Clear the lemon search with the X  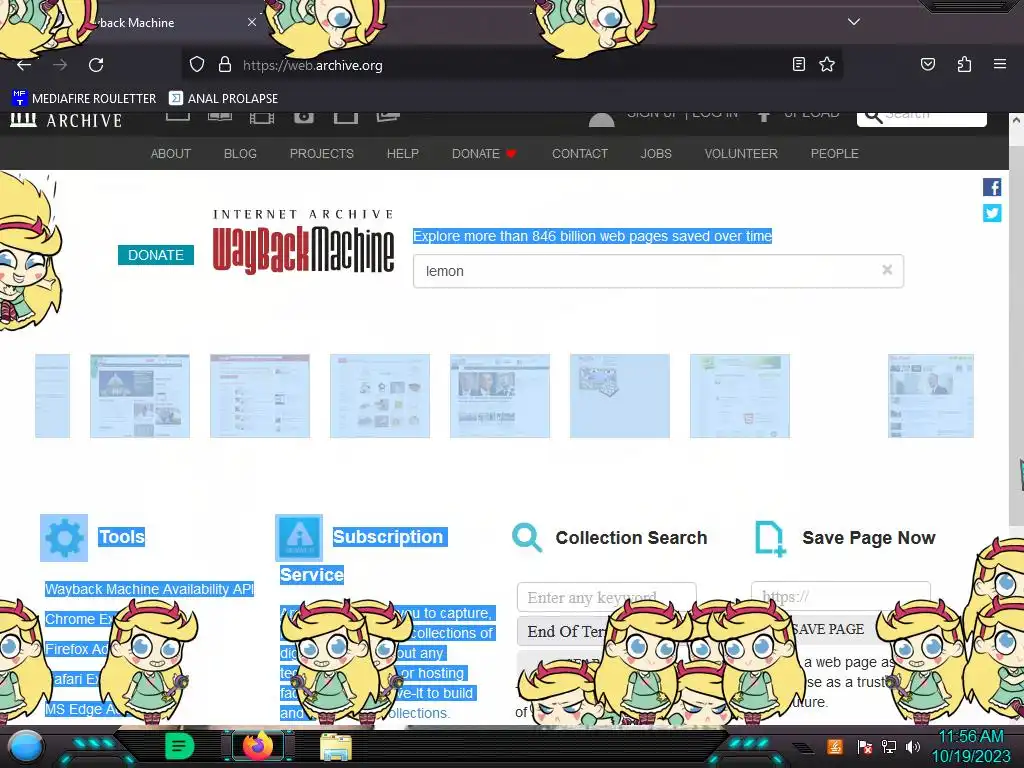coord(887,270)
